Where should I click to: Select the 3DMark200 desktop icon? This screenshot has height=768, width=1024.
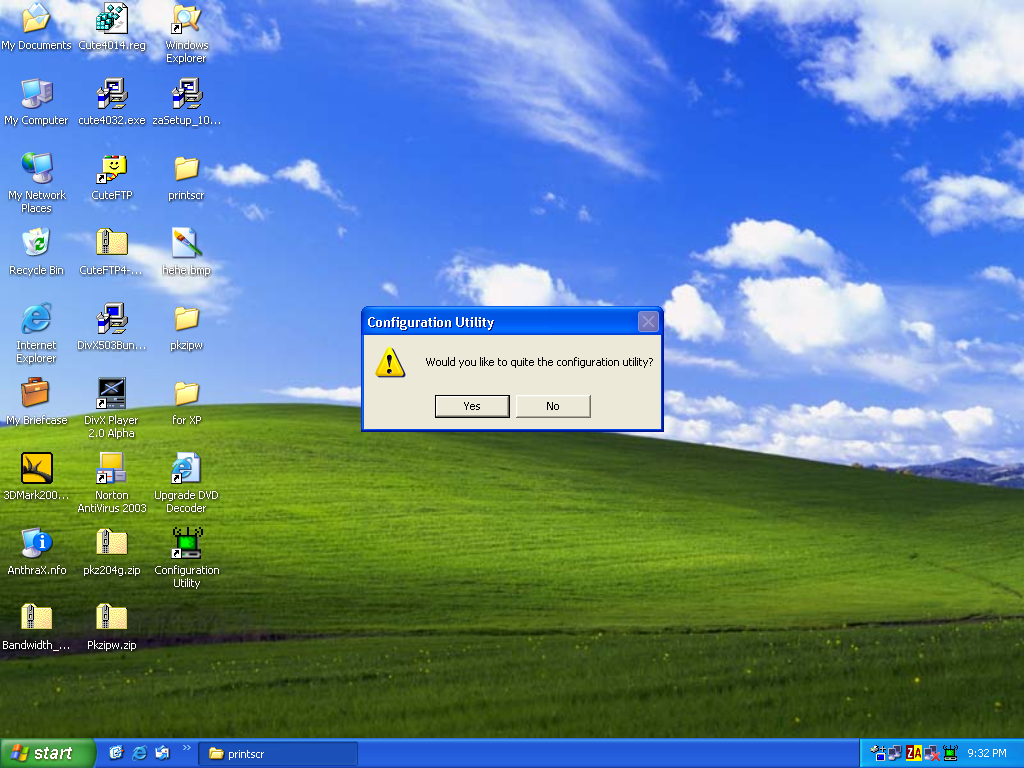37,477
